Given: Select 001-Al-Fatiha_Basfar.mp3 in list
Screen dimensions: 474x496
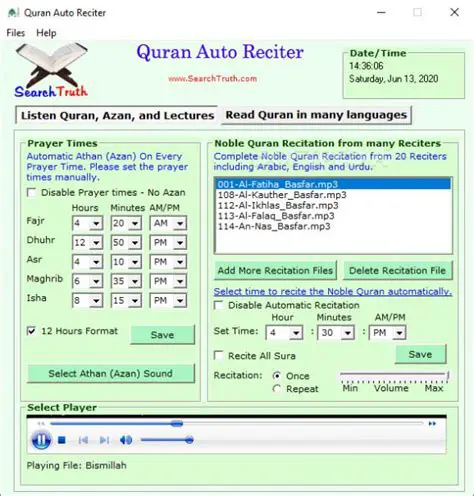Looking at the screenshot, I should (333, 184).
